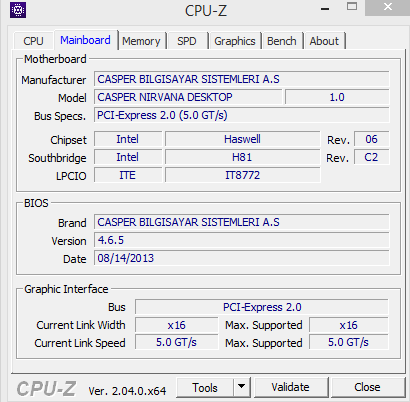This screenshot has width=410, height=402.
Task: Click the BIOS date 08/14/2013
Action: coord(242,258)
